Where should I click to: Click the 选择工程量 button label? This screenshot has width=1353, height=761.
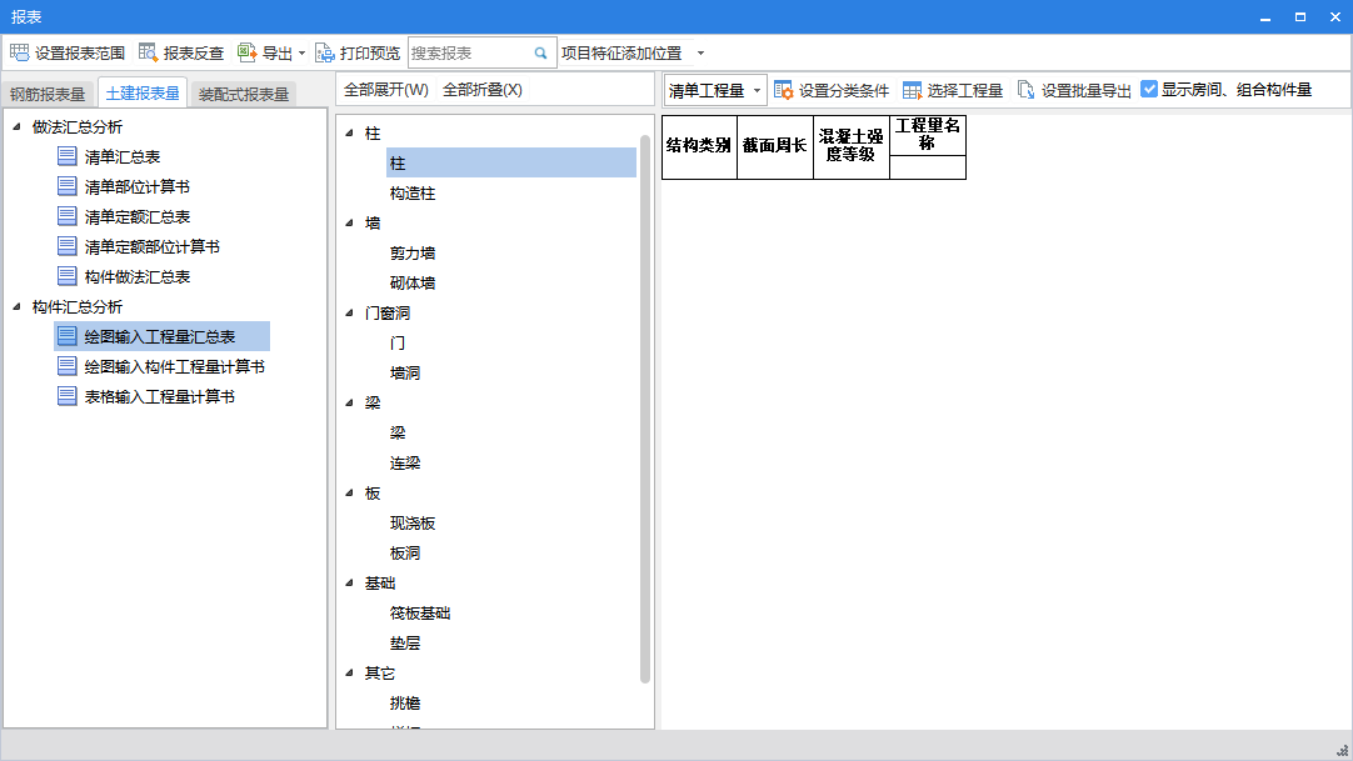965,90
